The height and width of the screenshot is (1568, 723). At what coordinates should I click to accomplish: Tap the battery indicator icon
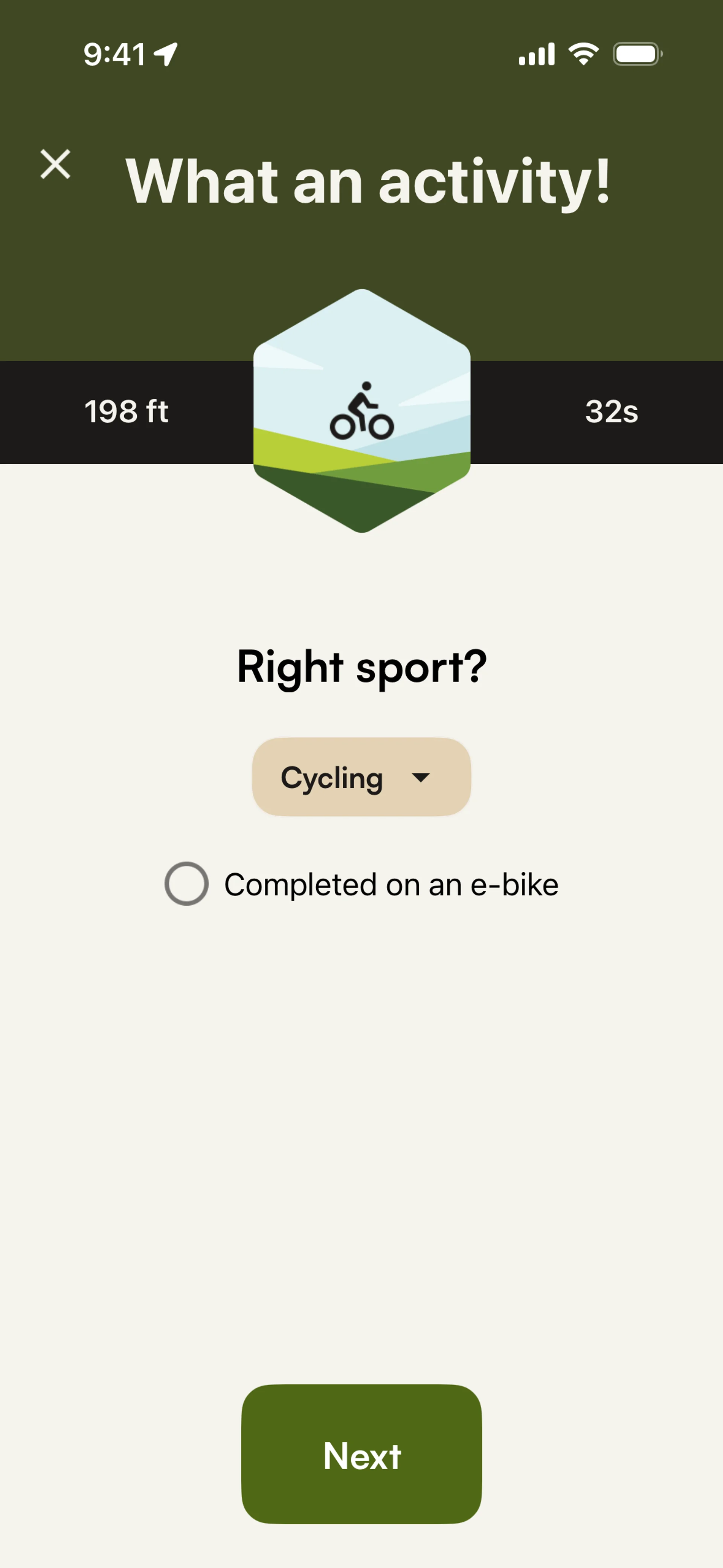[637, 54]
